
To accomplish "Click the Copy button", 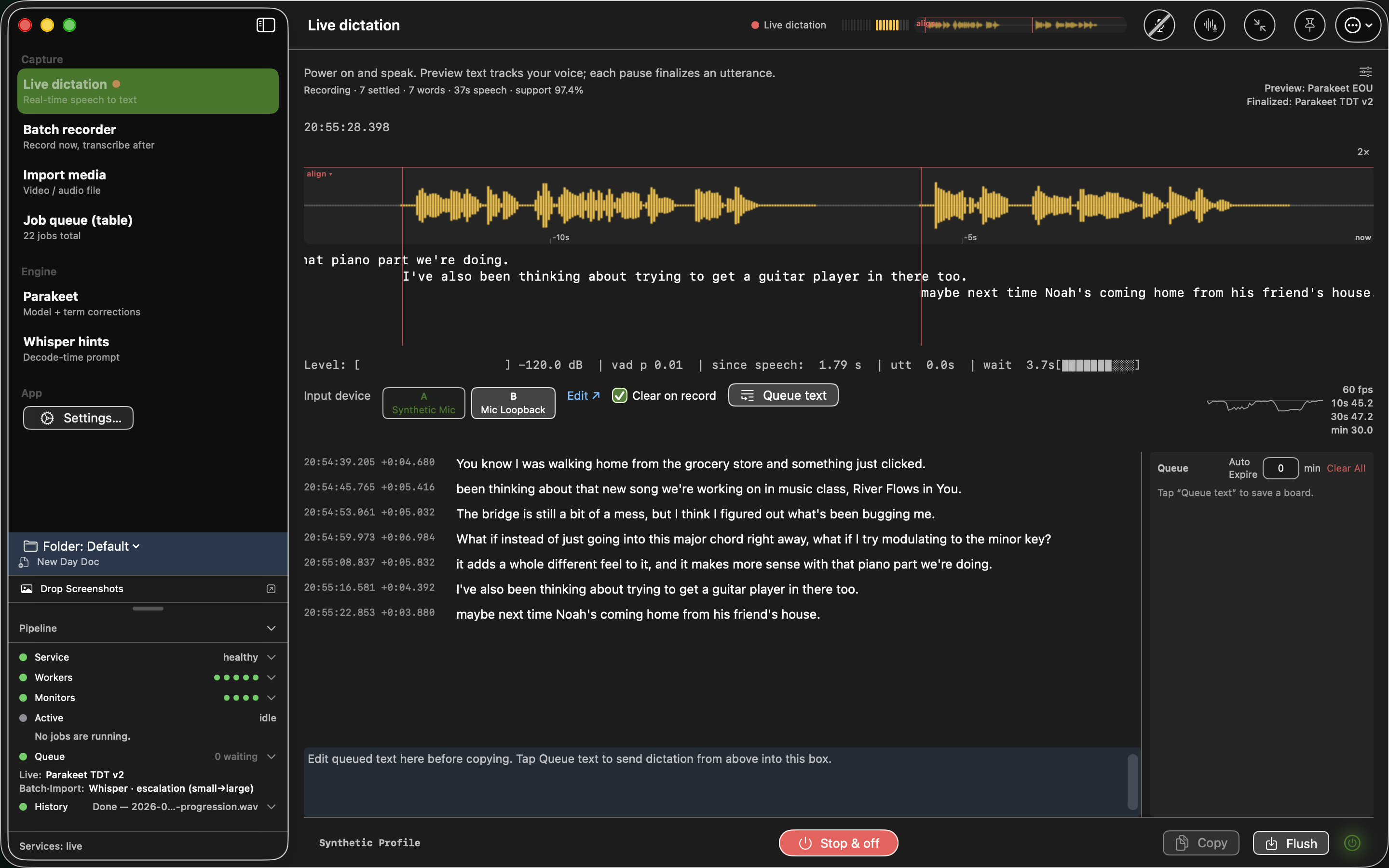I will 1201,843.
